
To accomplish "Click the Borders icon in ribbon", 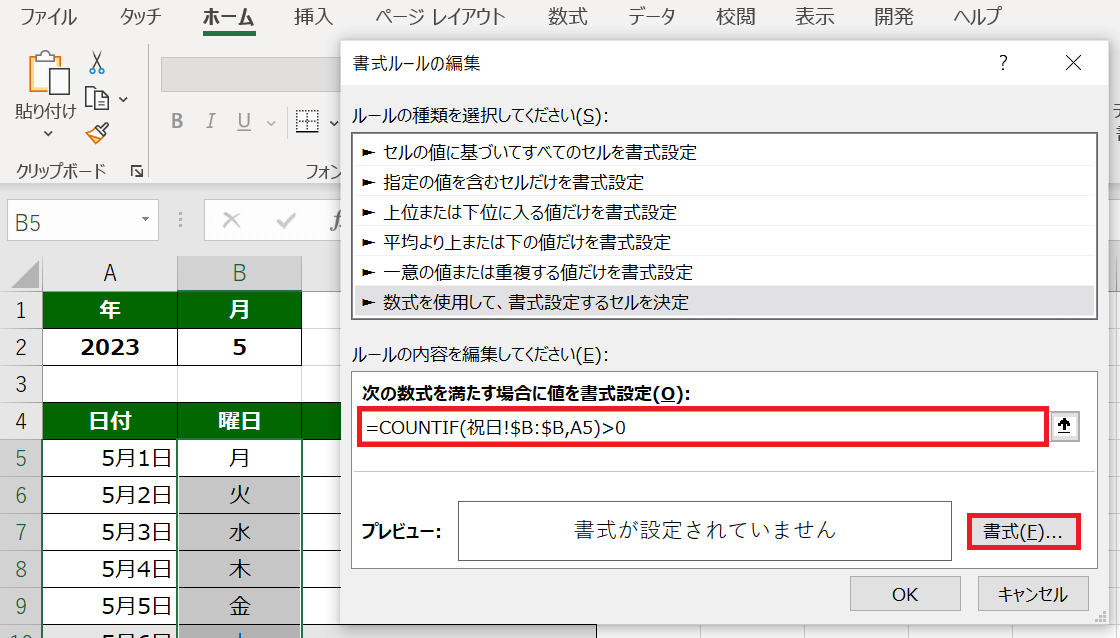I will [306, 122].
